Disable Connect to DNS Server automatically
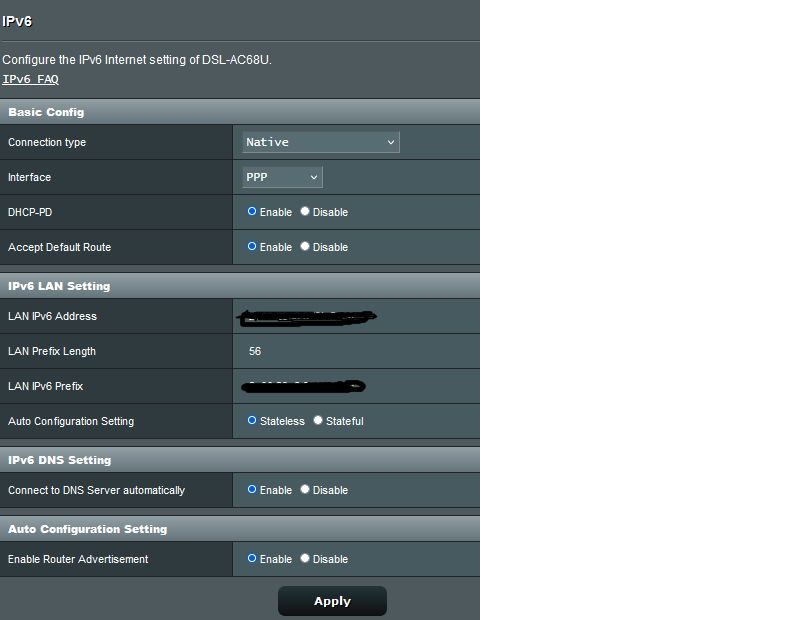 point(306,490)
